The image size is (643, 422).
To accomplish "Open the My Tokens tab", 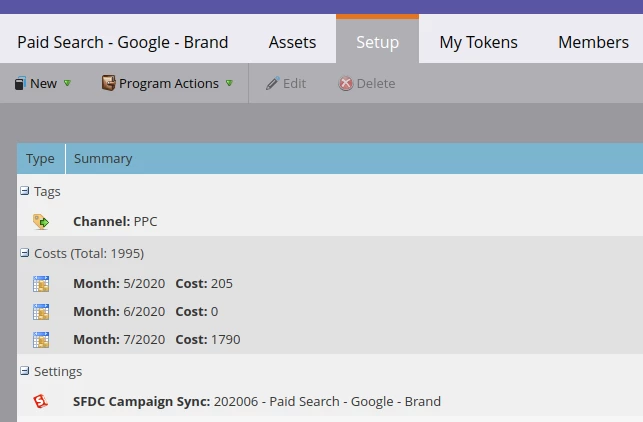I will coord(478,42).
